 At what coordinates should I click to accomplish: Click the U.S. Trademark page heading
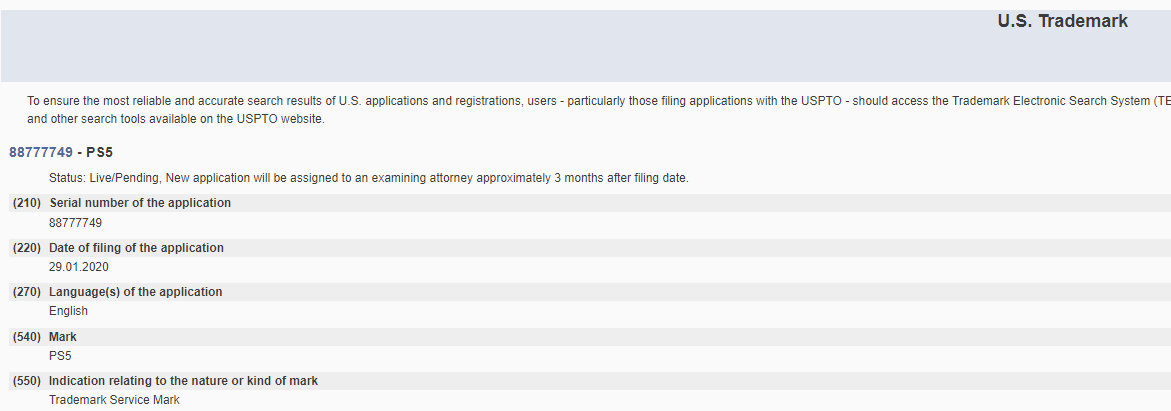[x=1062, y=21]
